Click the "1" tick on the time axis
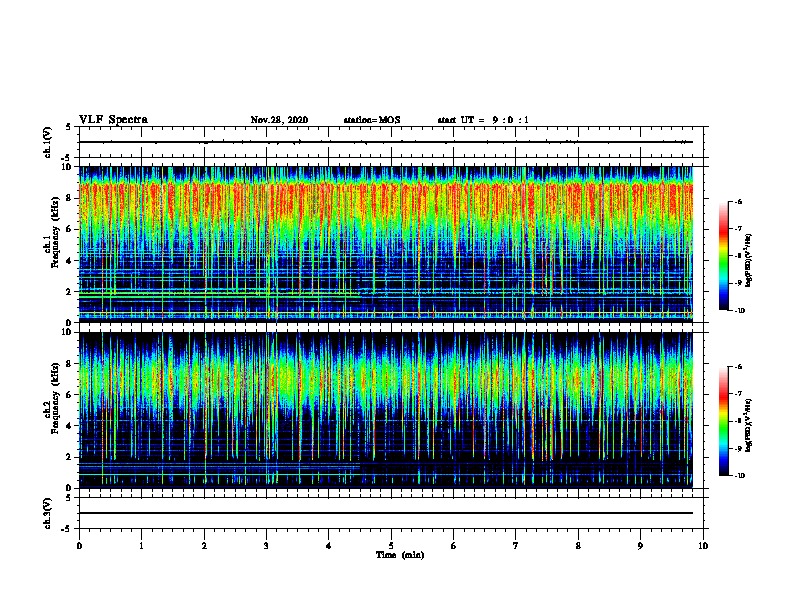Screen dimensions: 792x612 (x=141, y=546)
